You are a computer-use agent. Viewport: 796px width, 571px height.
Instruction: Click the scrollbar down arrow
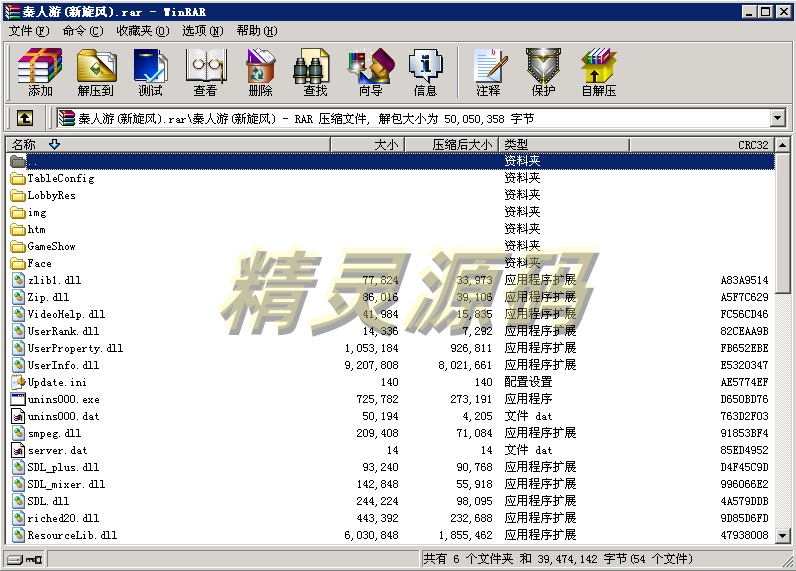[x=782, y=535]
